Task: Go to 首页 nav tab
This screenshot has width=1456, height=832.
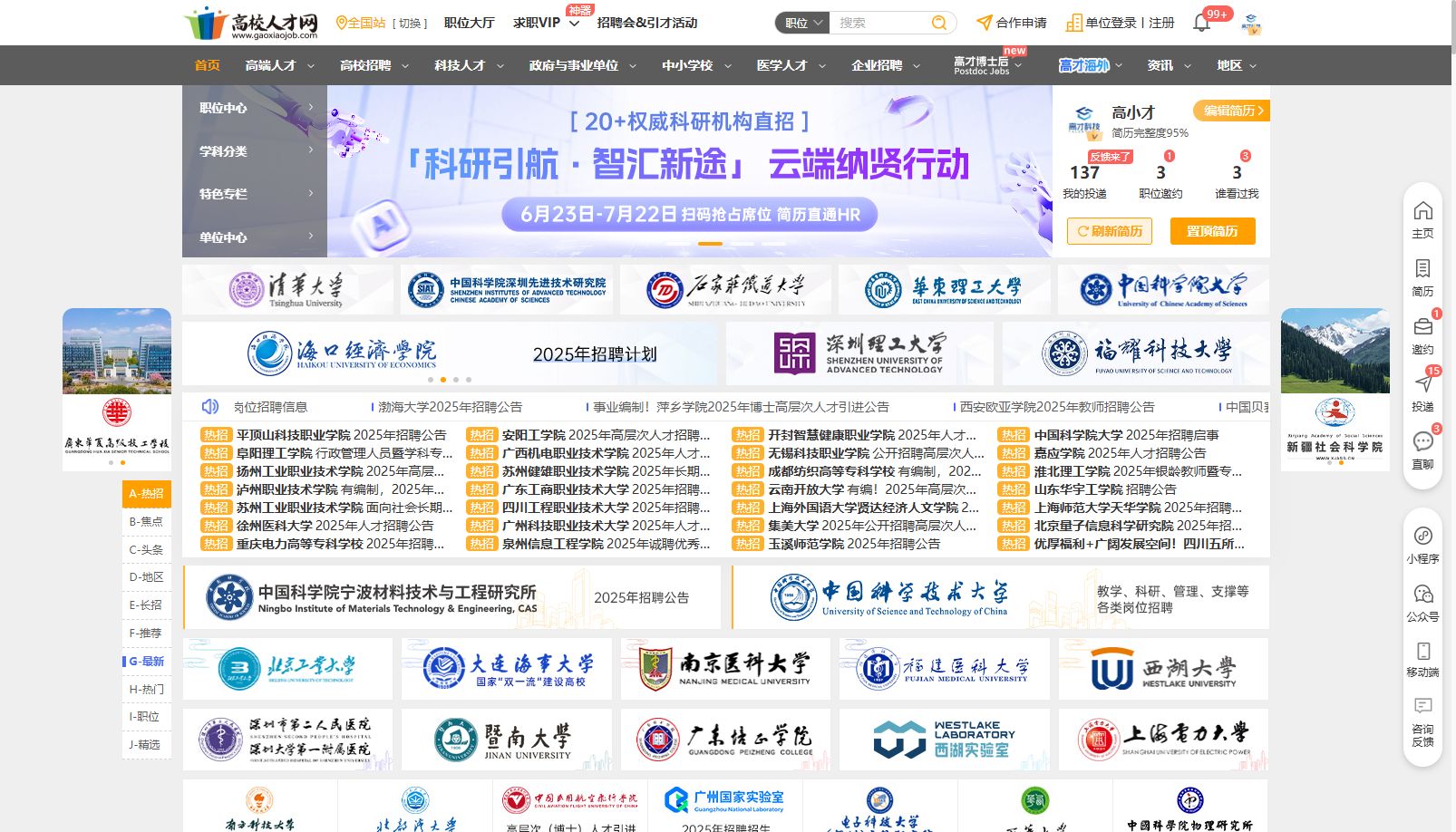Action: pyautogui.click(x=208, y=65)
